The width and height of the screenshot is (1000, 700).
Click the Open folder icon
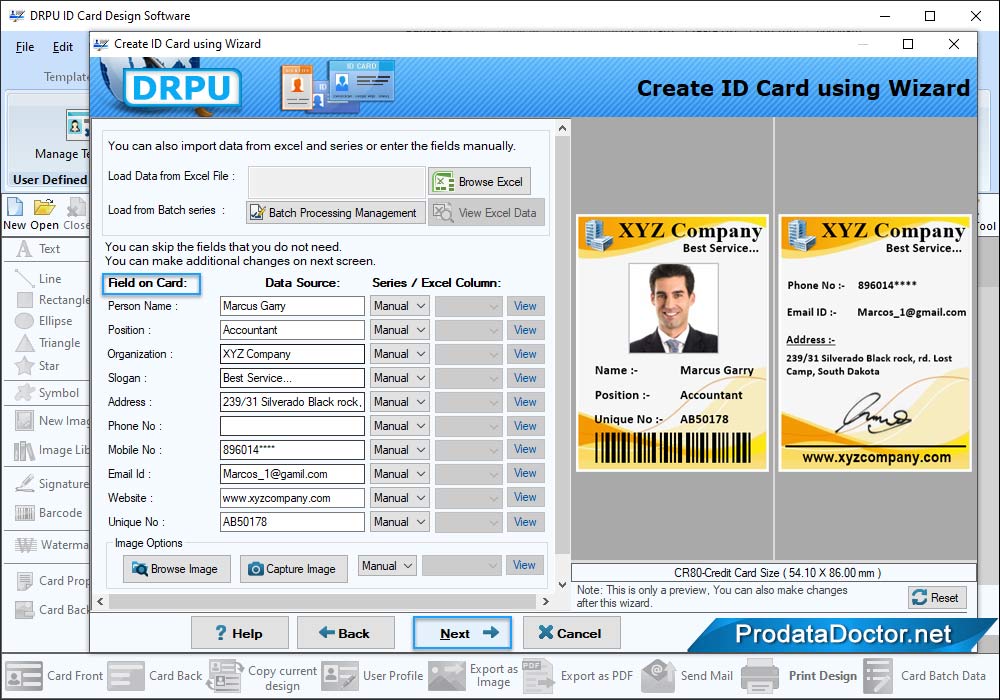coord(44,207)
